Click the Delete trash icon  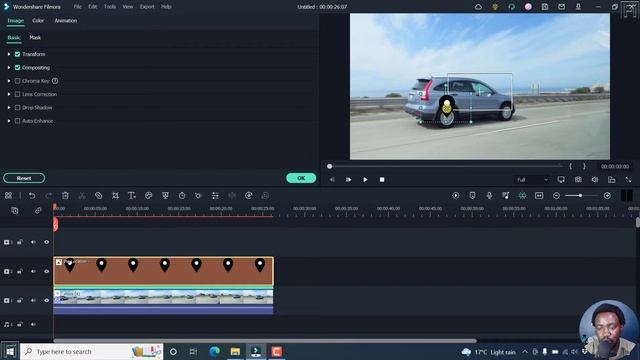point(65,196)
